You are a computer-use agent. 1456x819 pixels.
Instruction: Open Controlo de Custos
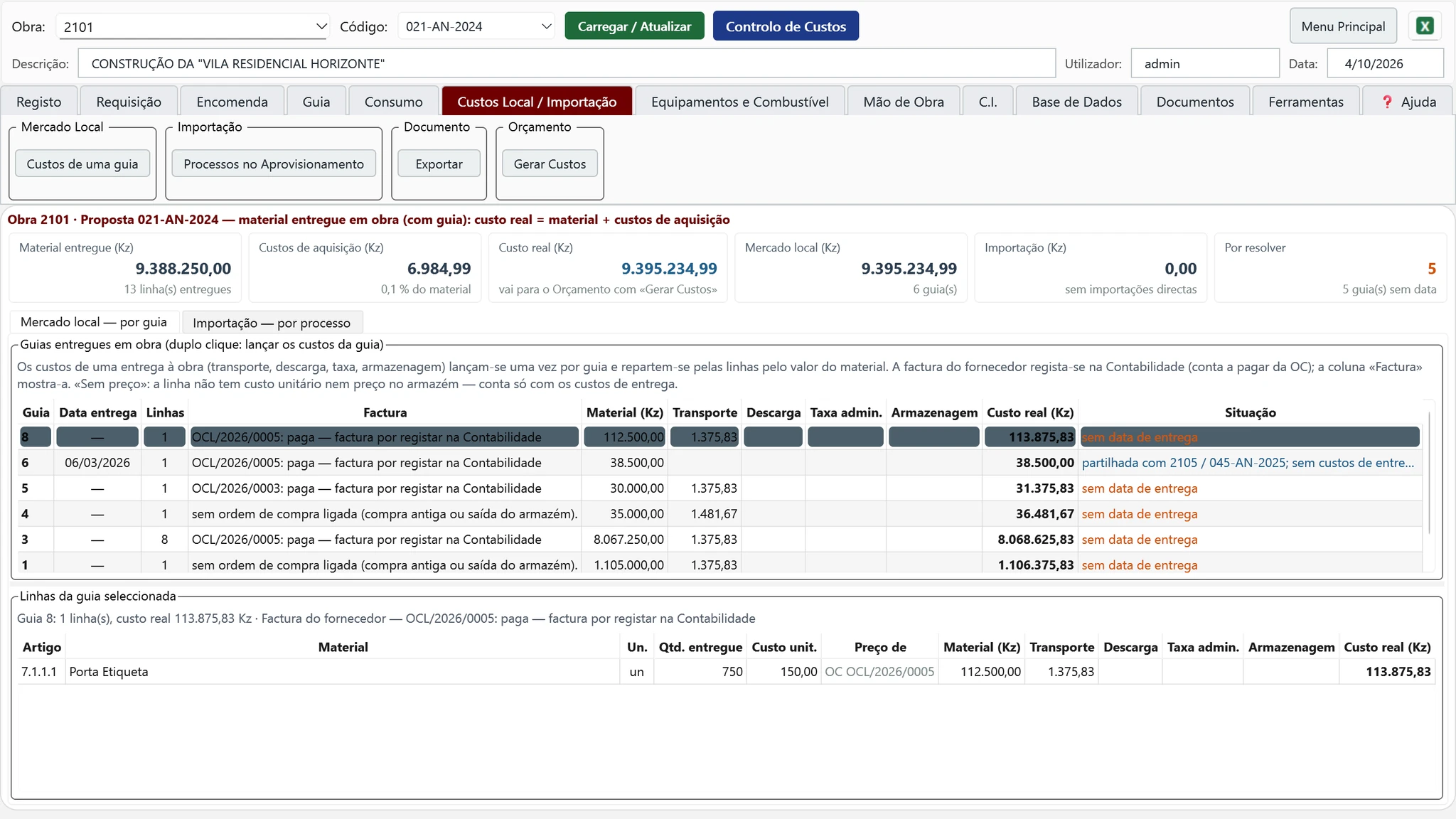coord(786,26)
